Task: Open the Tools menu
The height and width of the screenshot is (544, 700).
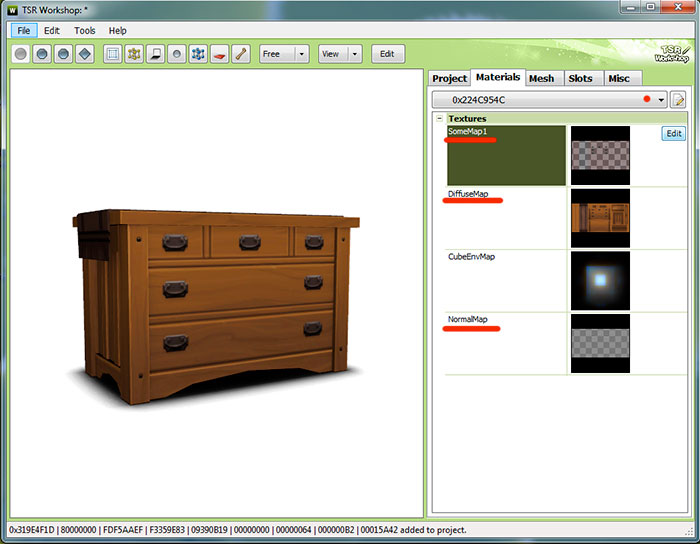Action: (85, 31)
